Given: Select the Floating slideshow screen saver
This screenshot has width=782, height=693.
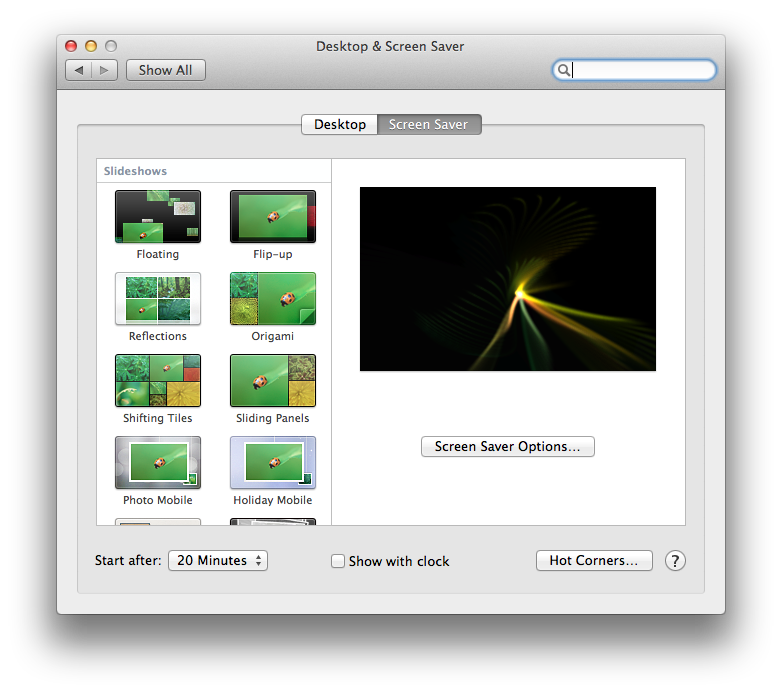Looking at the screenshot, I should click(158, 217).
